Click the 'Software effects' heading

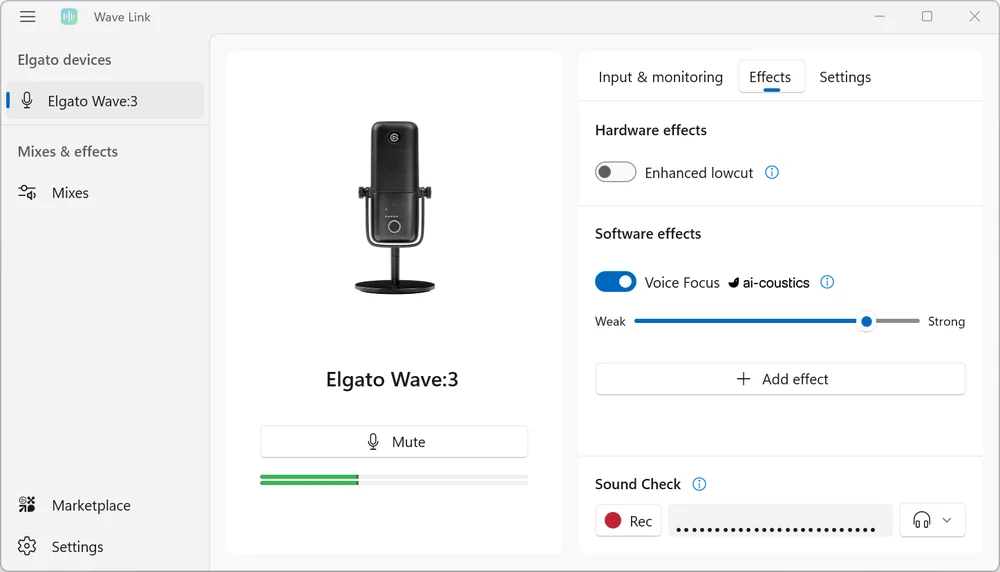pyautogui.click(x=647, y=233)
